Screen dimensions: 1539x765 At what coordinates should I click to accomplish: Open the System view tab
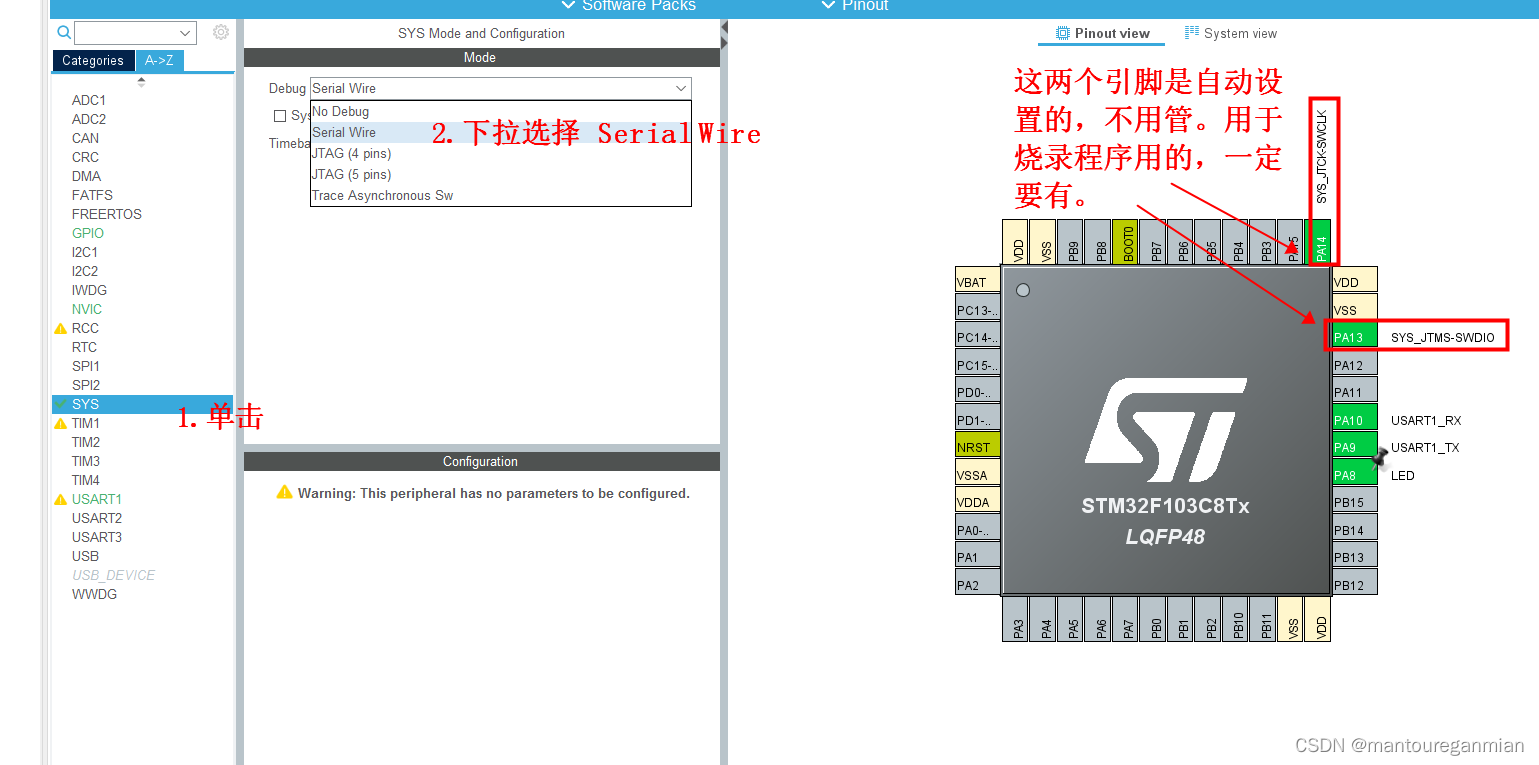tap(1231, 33)
